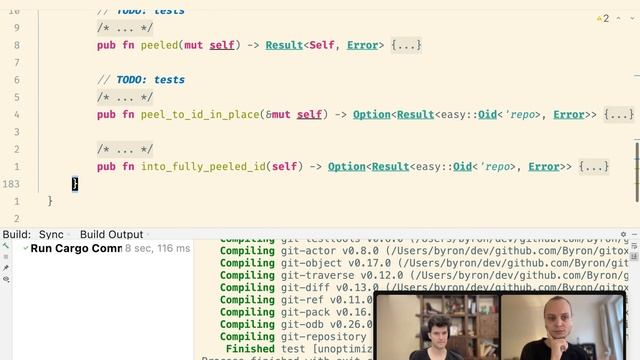
Task: Expand folded body of peeled function
Action: (406, 45)
